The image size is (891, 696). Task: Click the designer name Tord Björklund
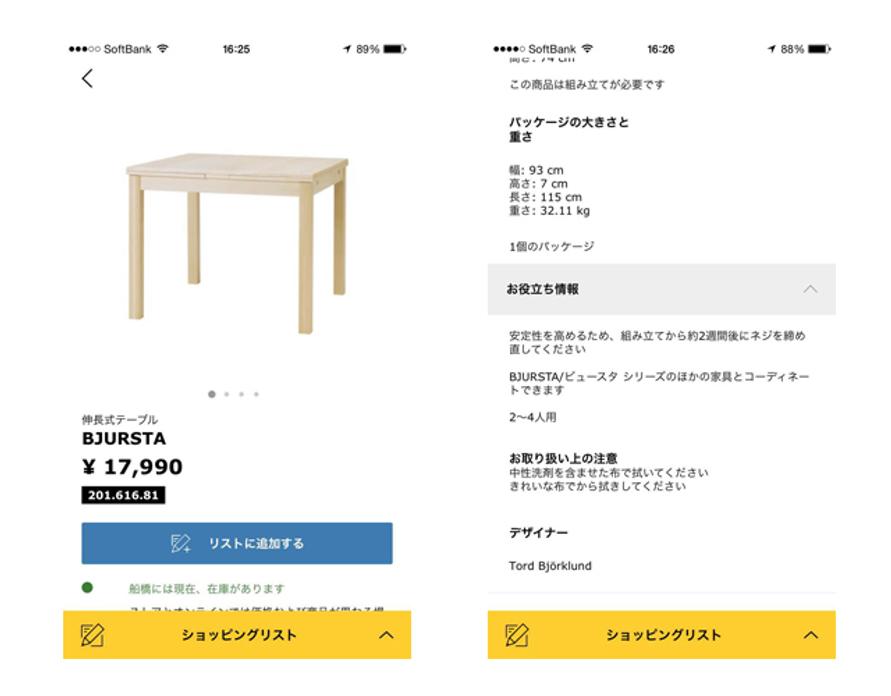[x=550, y=566]
